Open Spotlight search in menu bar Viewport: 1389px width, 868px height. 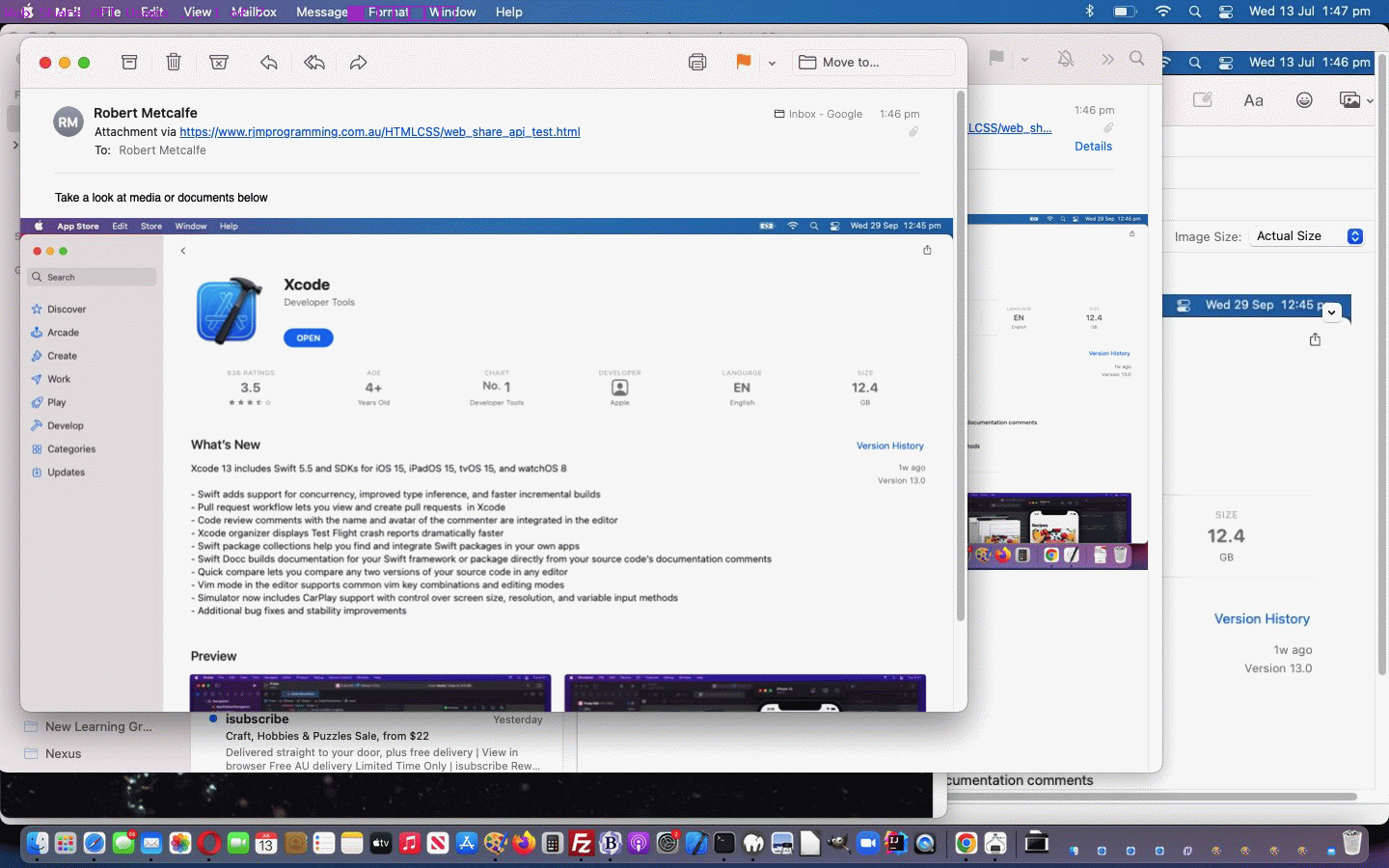1195,12
